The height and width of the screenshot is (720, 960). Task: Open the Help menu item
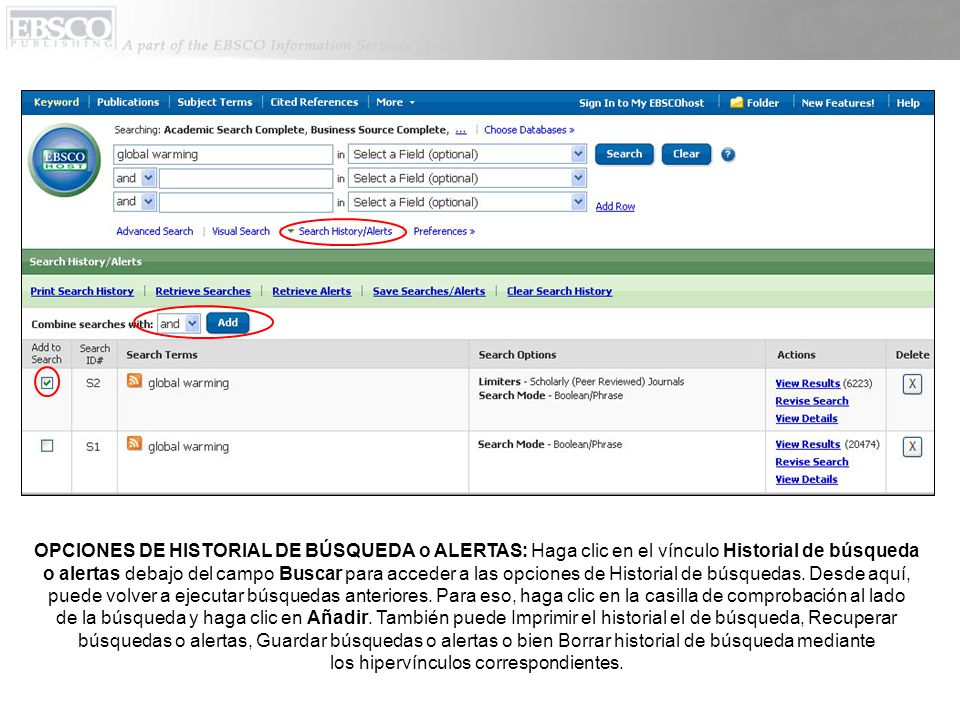pyautogui.click(x=908, y=103)
